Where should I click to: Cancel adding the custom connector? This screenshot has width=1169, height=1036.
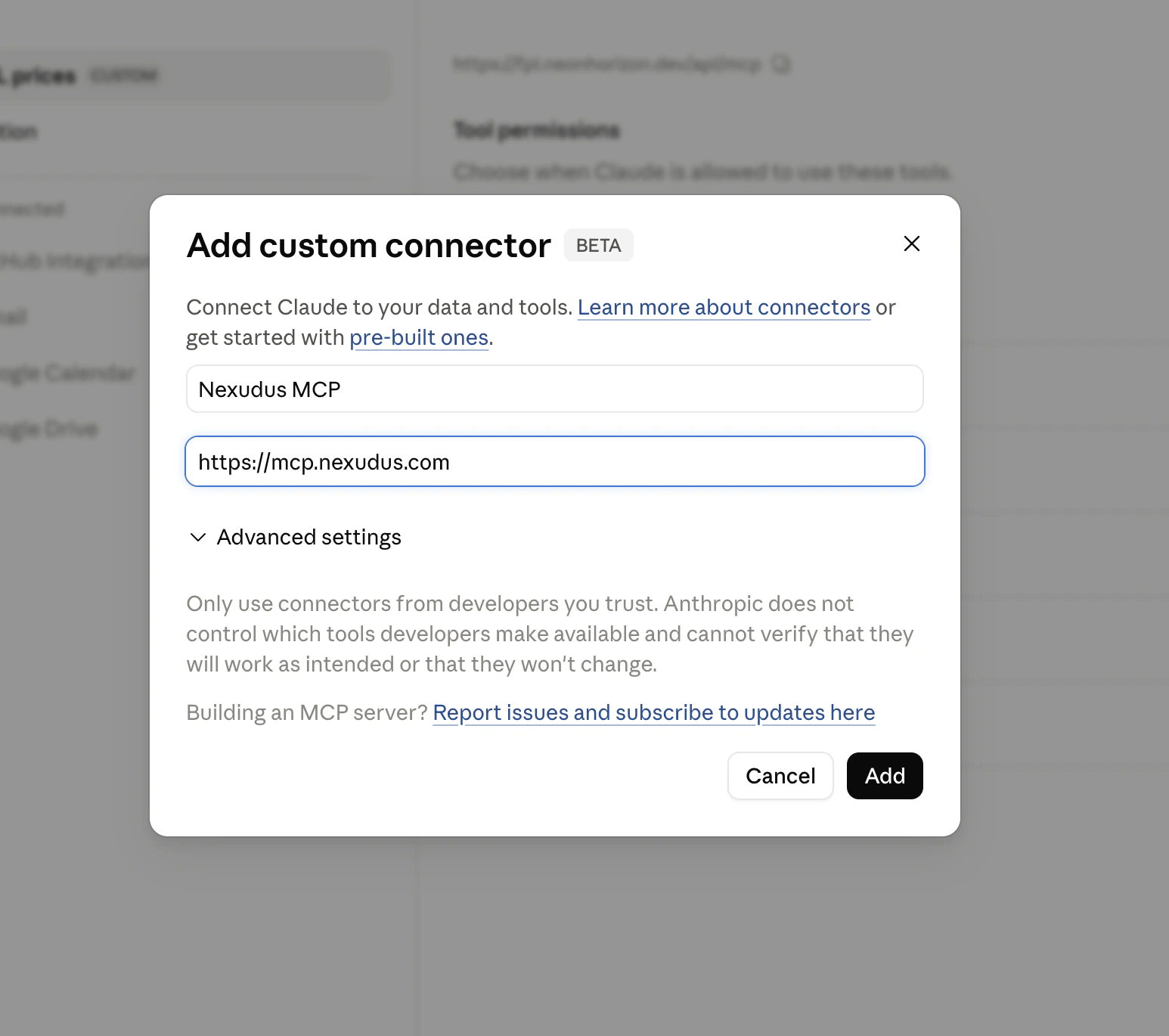click(780, 776)
